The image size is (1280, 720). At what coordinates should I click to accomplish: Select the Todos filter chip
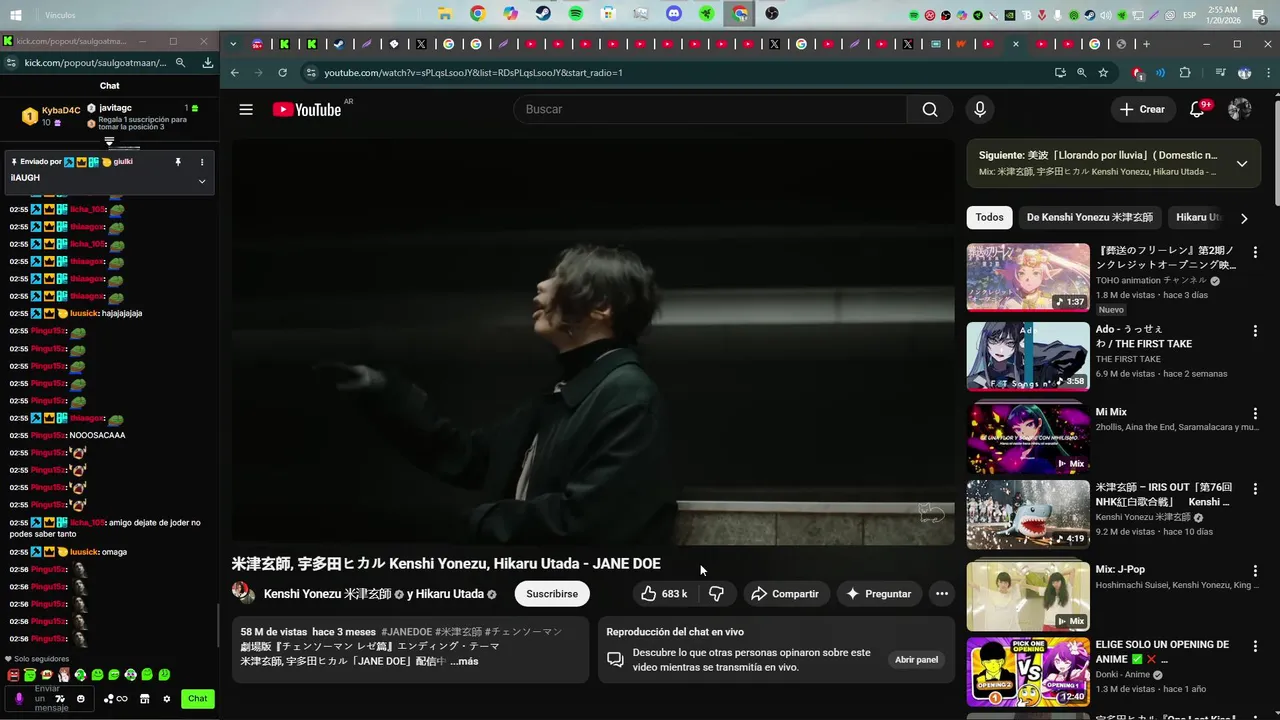tap(989, 217)
